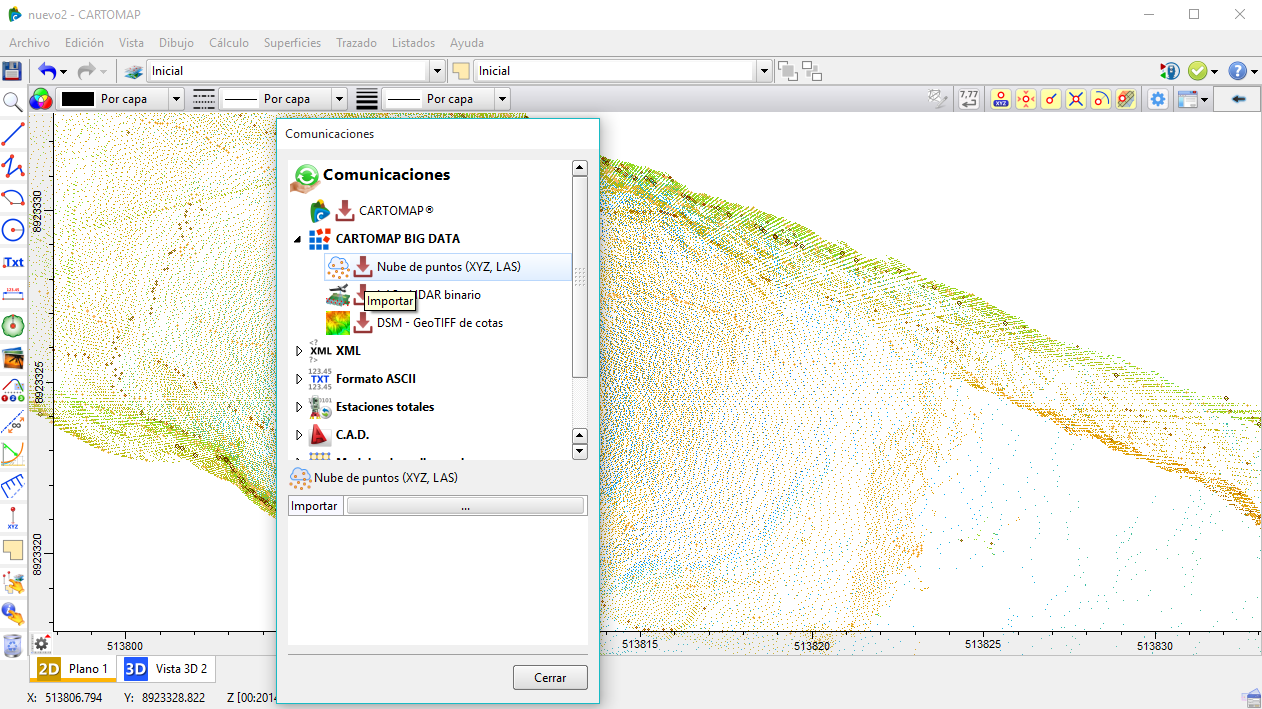Click the scroll up arrow in Comunicaciones list

[579, 168]
